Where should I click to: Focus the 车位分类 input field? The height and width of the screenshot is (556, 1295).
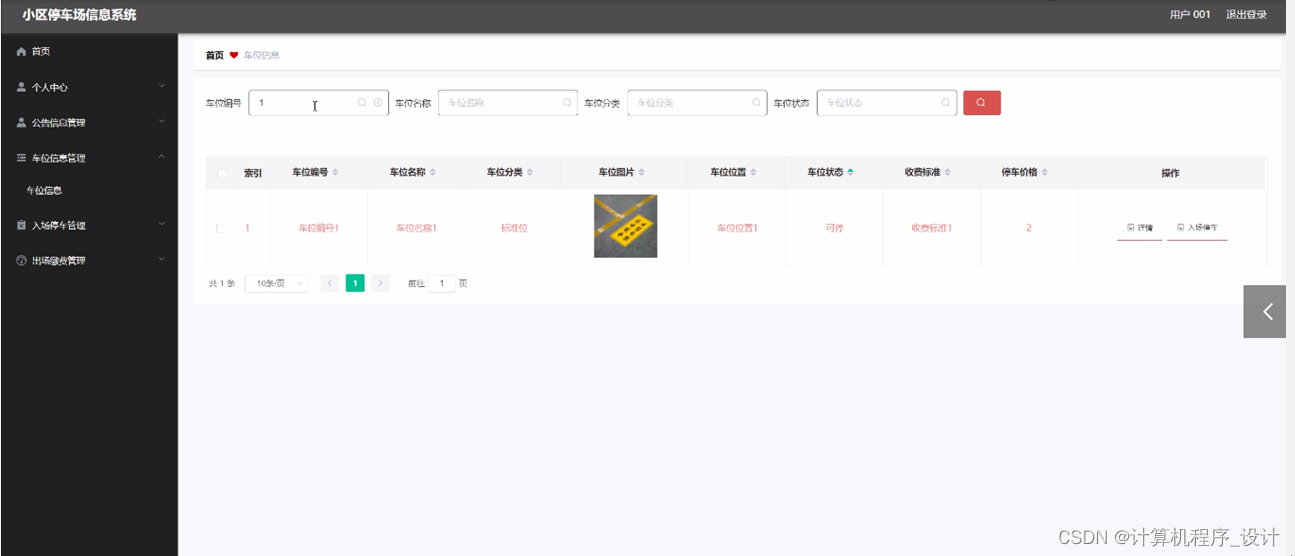(x=697, y=103)
